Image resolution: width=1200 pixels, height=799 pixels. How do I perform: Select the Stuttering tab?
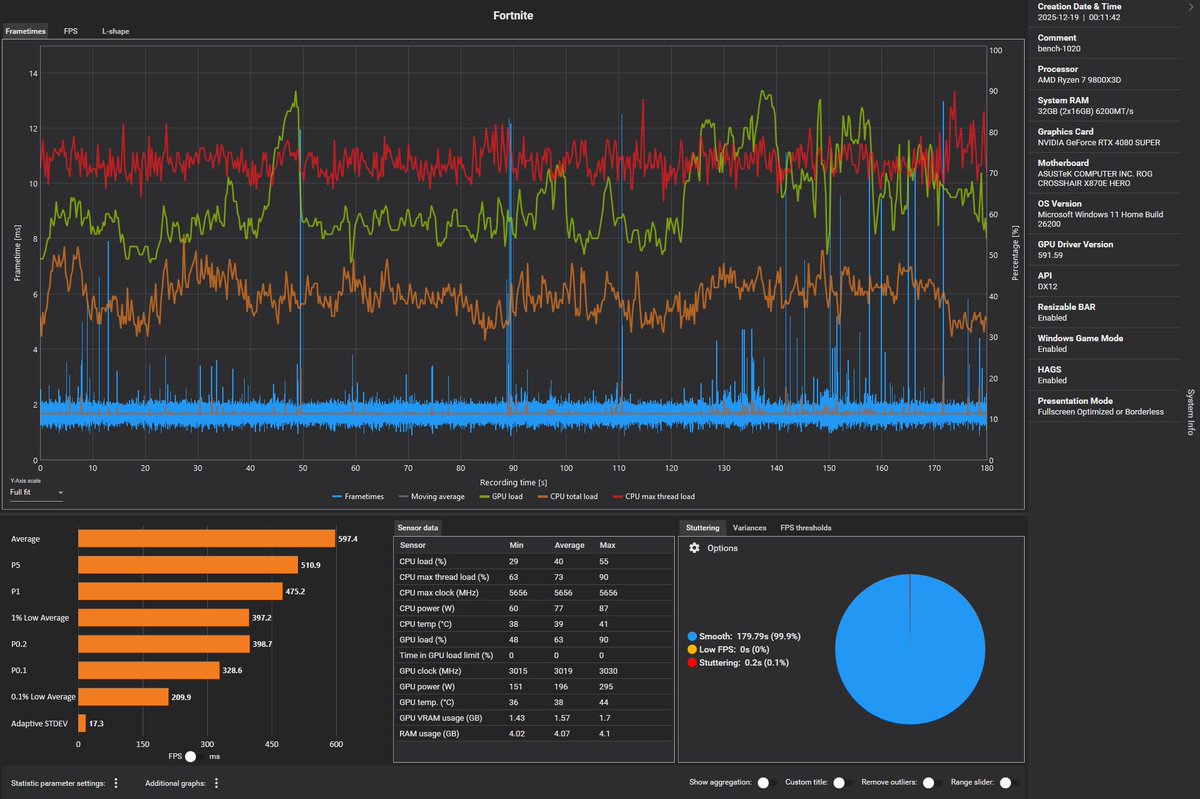click(x=701, y=527)
